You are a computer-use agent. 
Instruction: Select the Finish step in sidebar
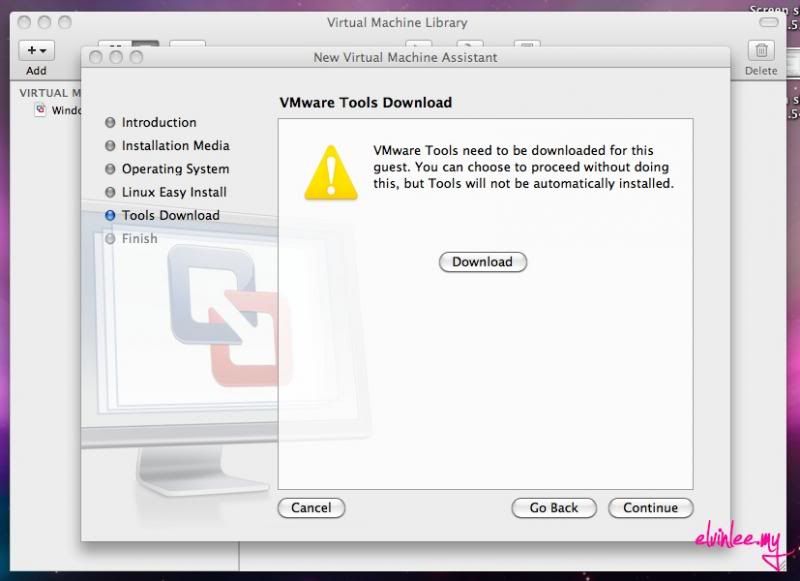[x=131, y=239]
